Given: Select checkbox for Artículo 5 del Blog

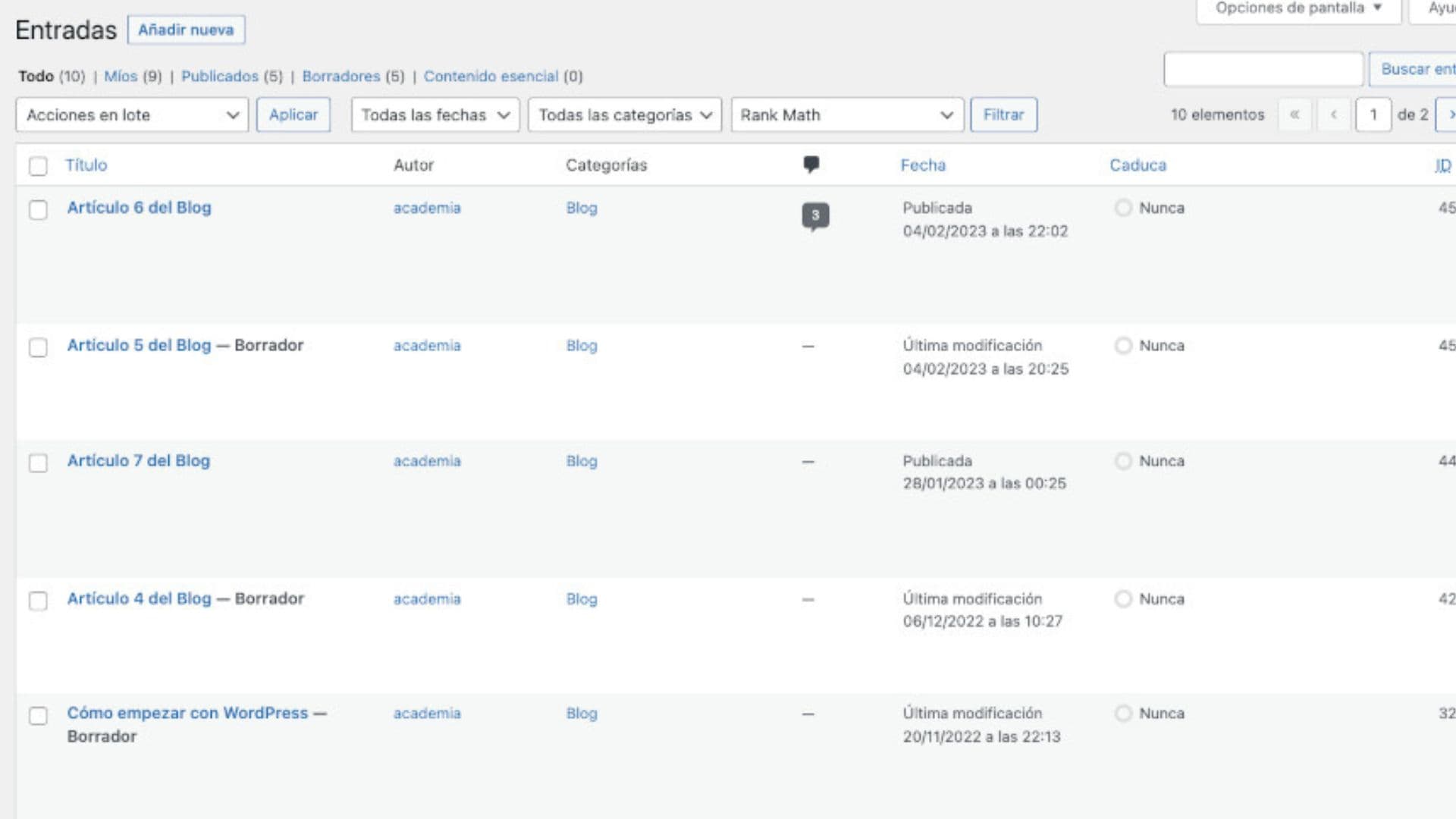Looking at the screenshot, I should click(39, 347).
